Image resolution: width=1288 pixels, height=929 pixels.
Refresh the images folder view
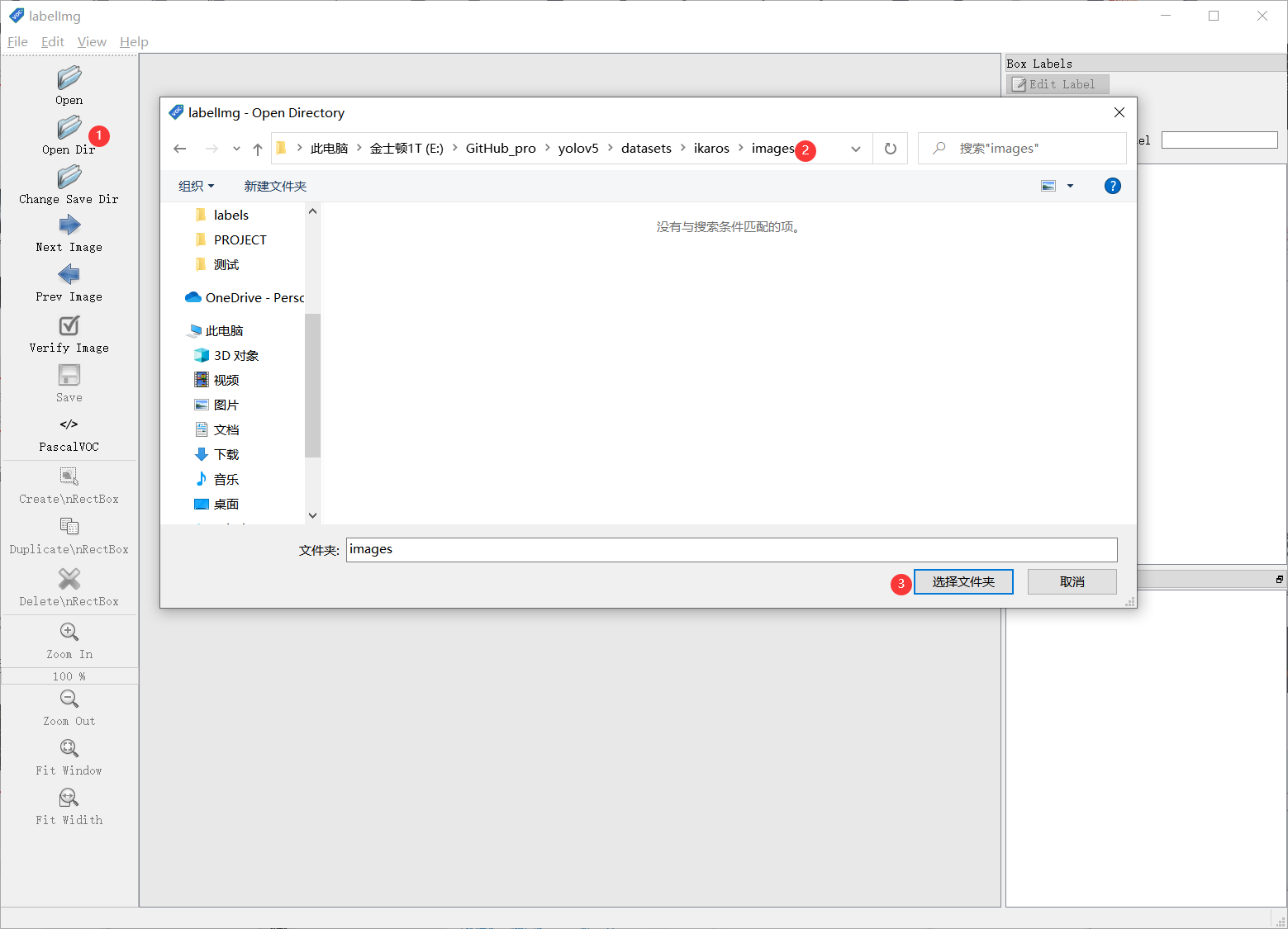click(x=891, y=149)
